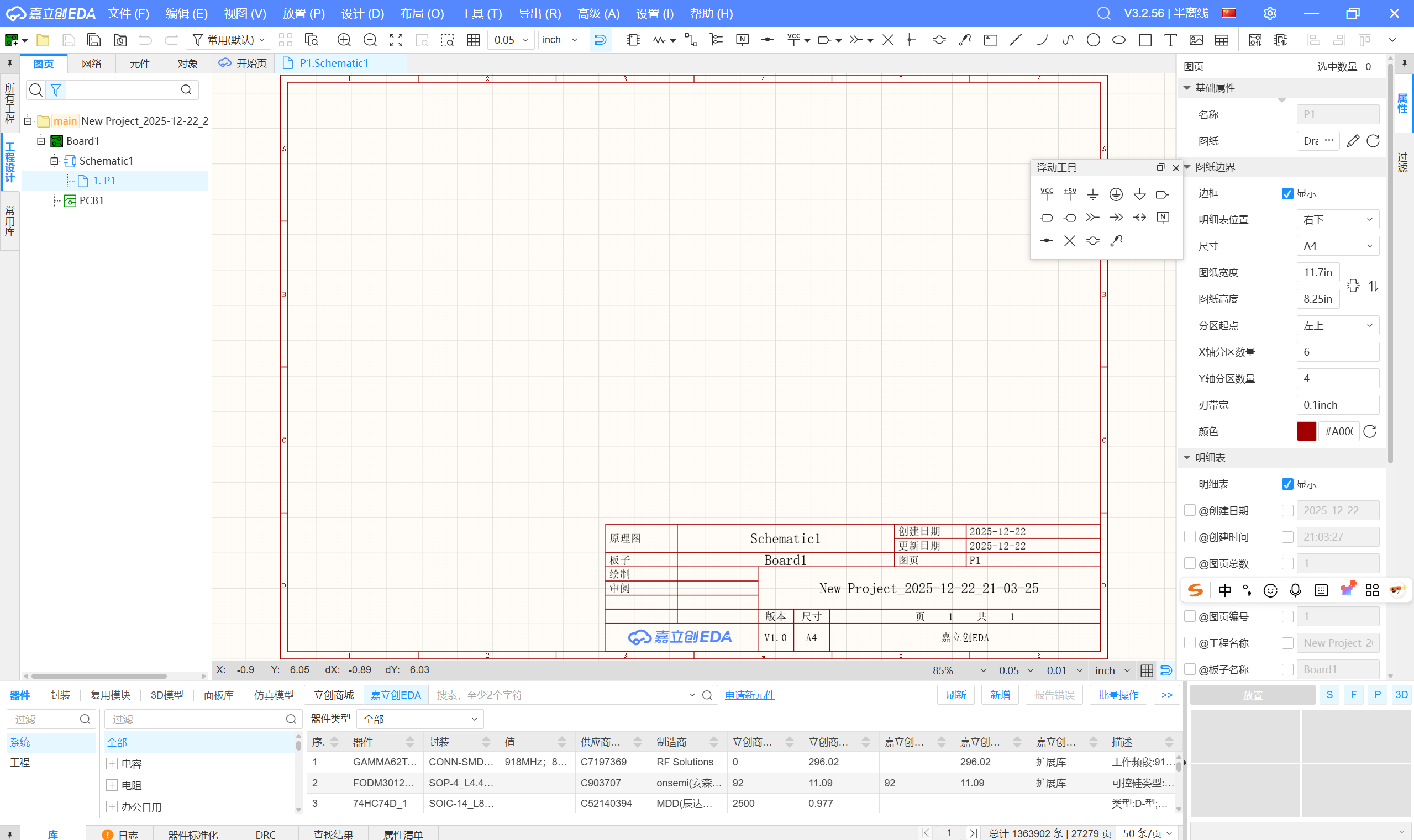Click the pencil edit icon beside 图纸

click(1352, 141)
